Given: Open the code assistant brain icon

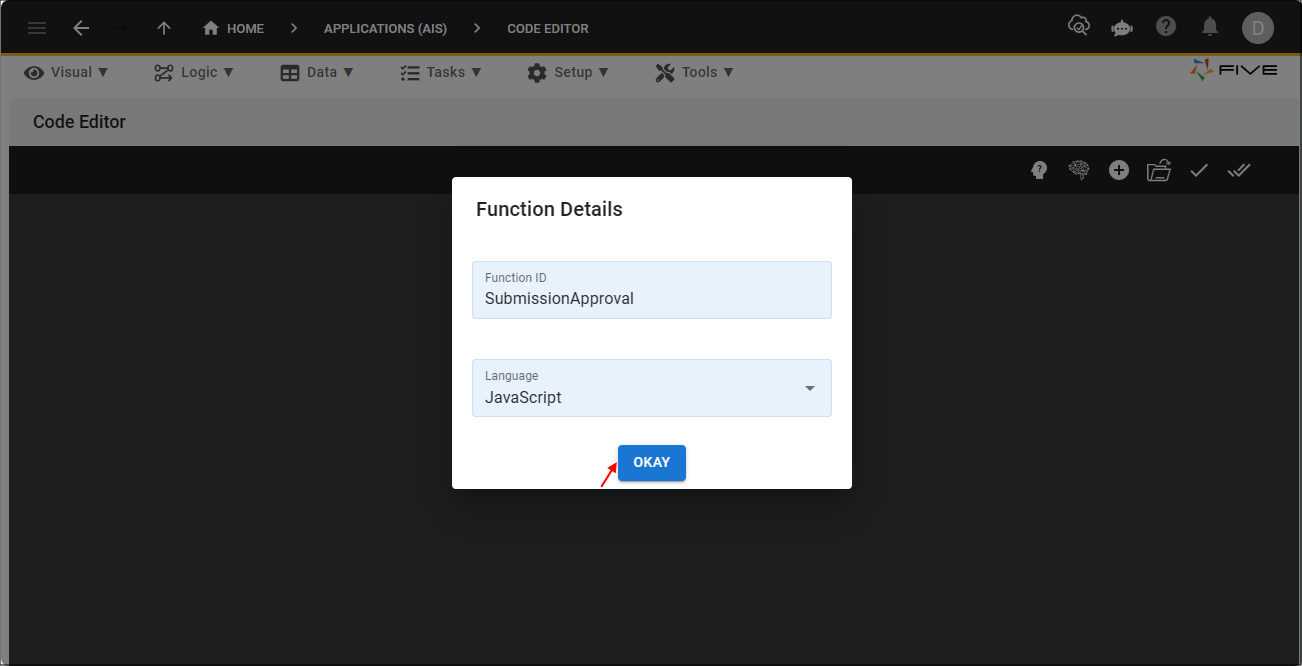Looking at the screenshot, I should 1079,169.
